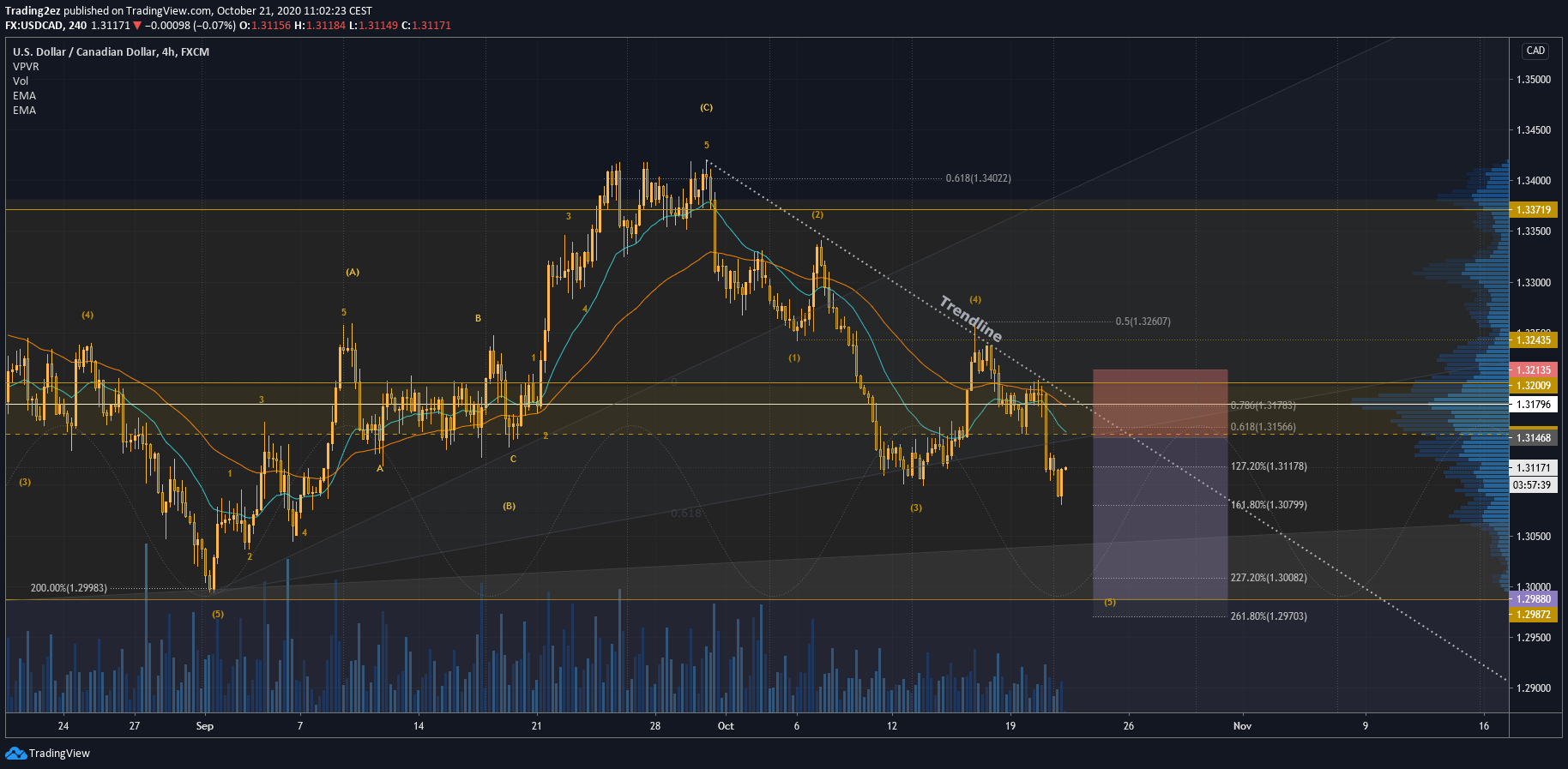Click the 1.32009 price tag
Viewport: 1568px width, 769px height.
coord(1534,386)
